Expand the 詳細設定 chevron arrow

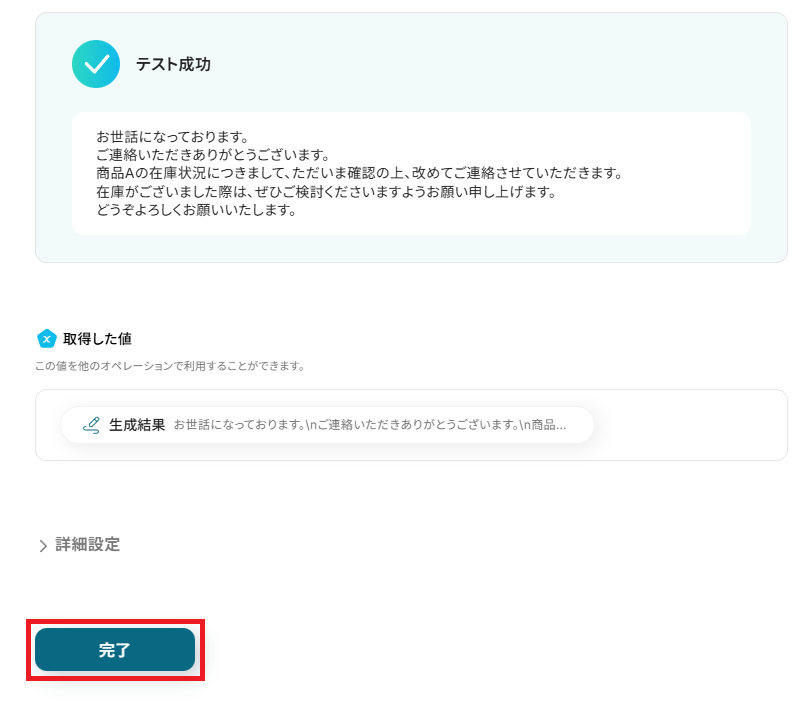[43, 546]
